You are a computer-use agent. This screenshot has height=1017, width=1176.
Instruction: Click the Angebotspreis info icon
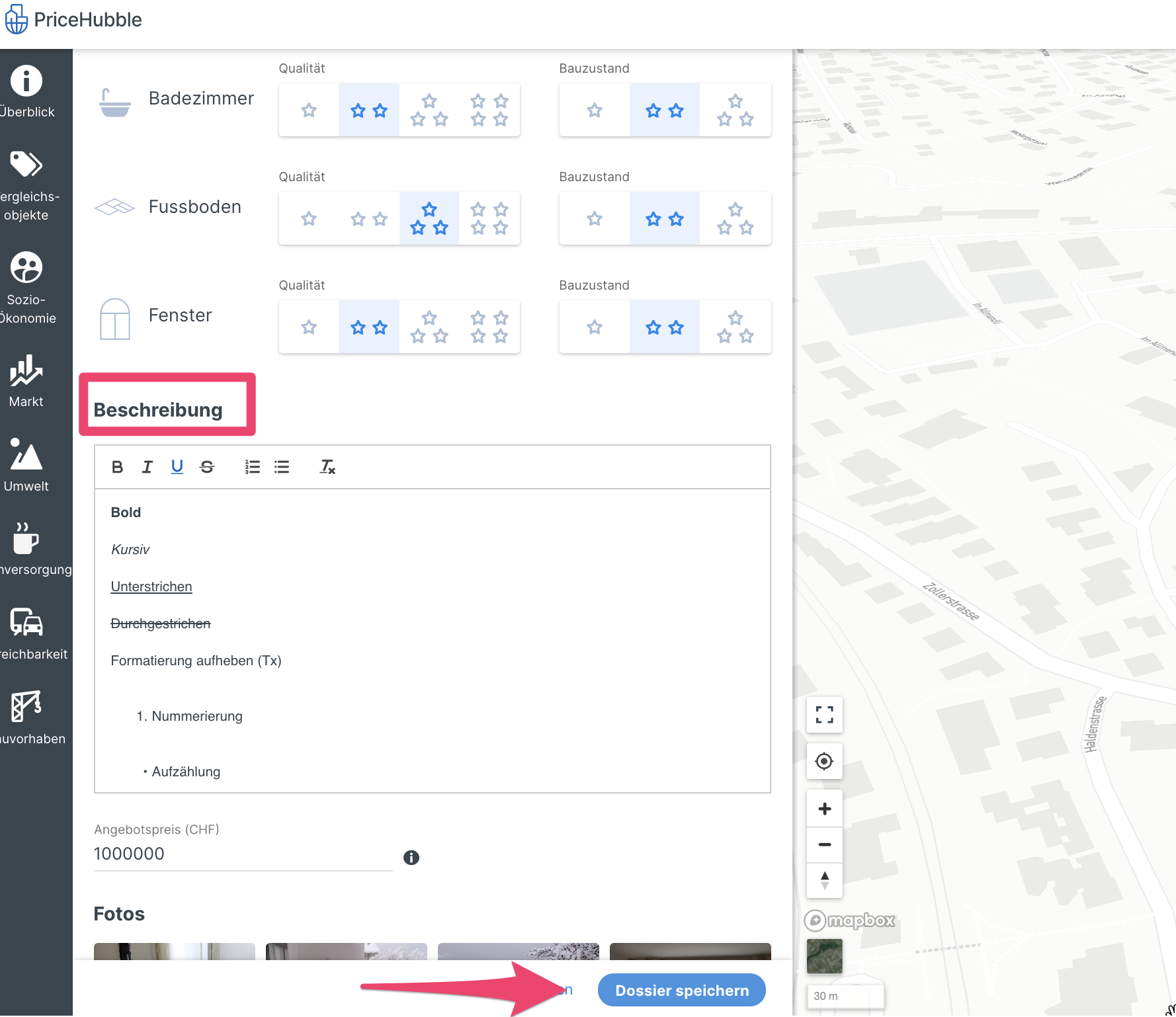[411, 858]
